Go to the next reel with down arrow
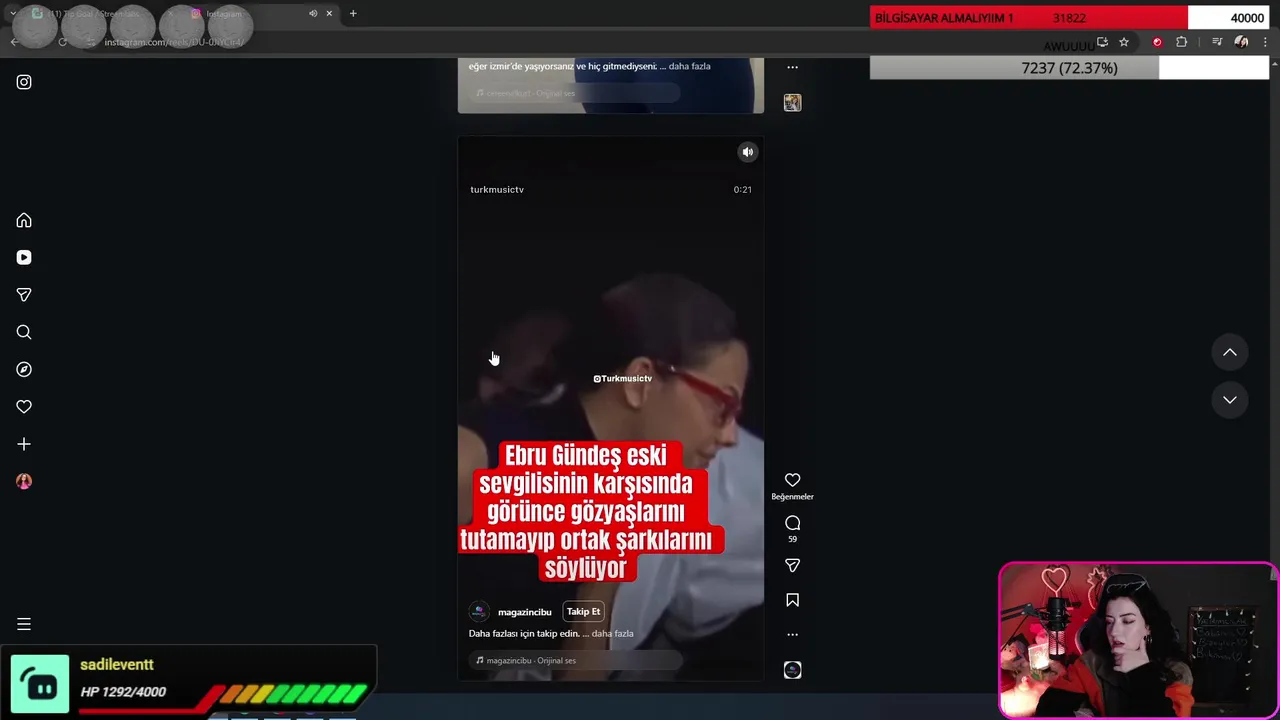 coord(1230,400)
